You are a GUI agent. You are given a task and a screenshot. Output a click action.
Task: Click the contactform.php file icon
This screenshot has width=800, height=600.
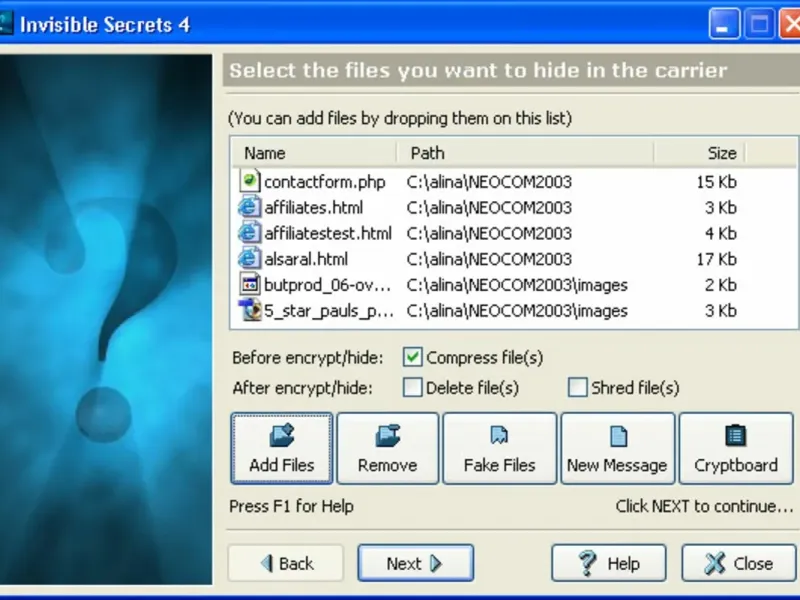tap(249, 182)
